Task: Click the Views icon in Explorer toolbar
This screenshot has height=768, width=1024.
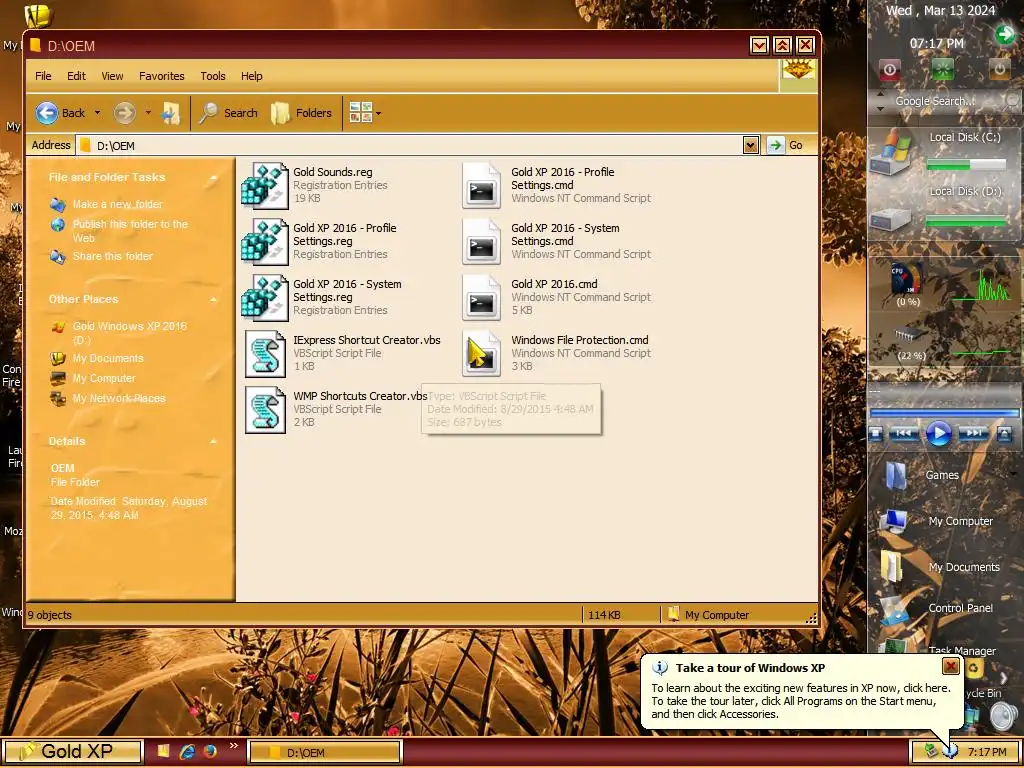Action: point(360,113)
